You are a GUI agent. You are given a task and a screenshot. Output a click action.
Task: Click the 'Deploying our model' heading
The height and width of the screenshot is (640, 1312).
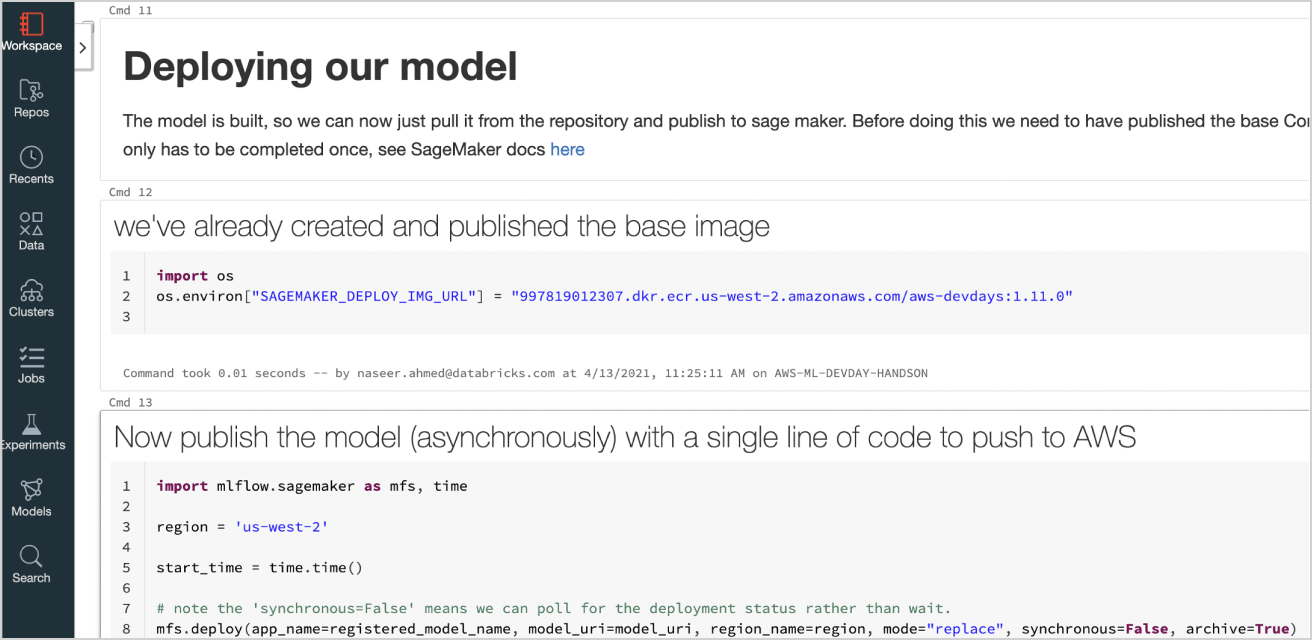(x=320, y=67)
